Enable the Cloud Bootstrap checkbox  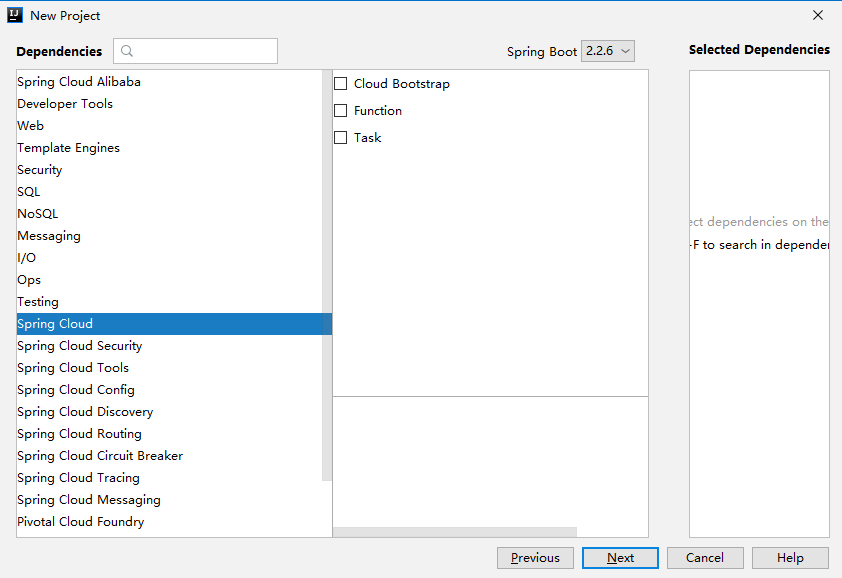click(340, 83)
